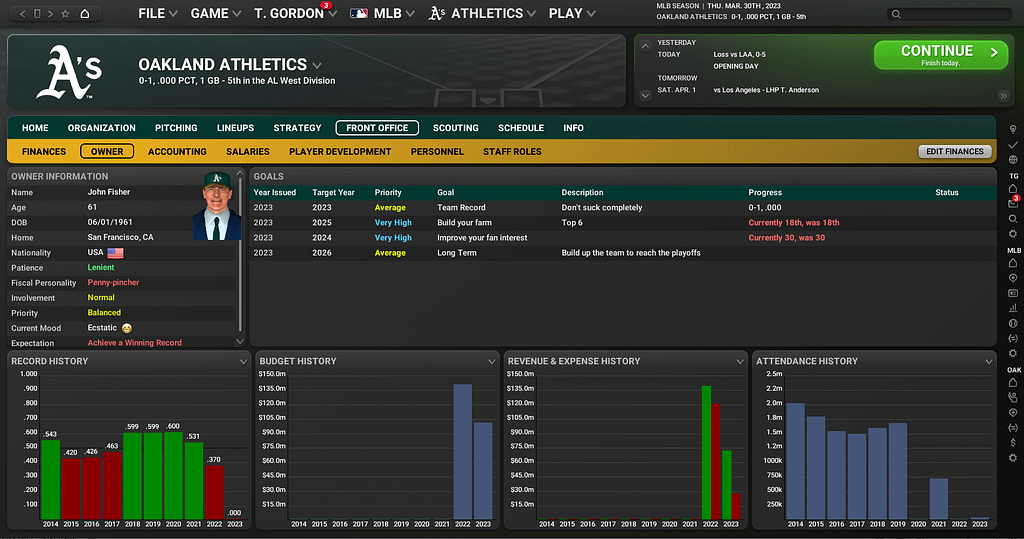Click the diamond field icon under OAK
This screenshot has width=1024, height=539.
[x=1013, y=413]
